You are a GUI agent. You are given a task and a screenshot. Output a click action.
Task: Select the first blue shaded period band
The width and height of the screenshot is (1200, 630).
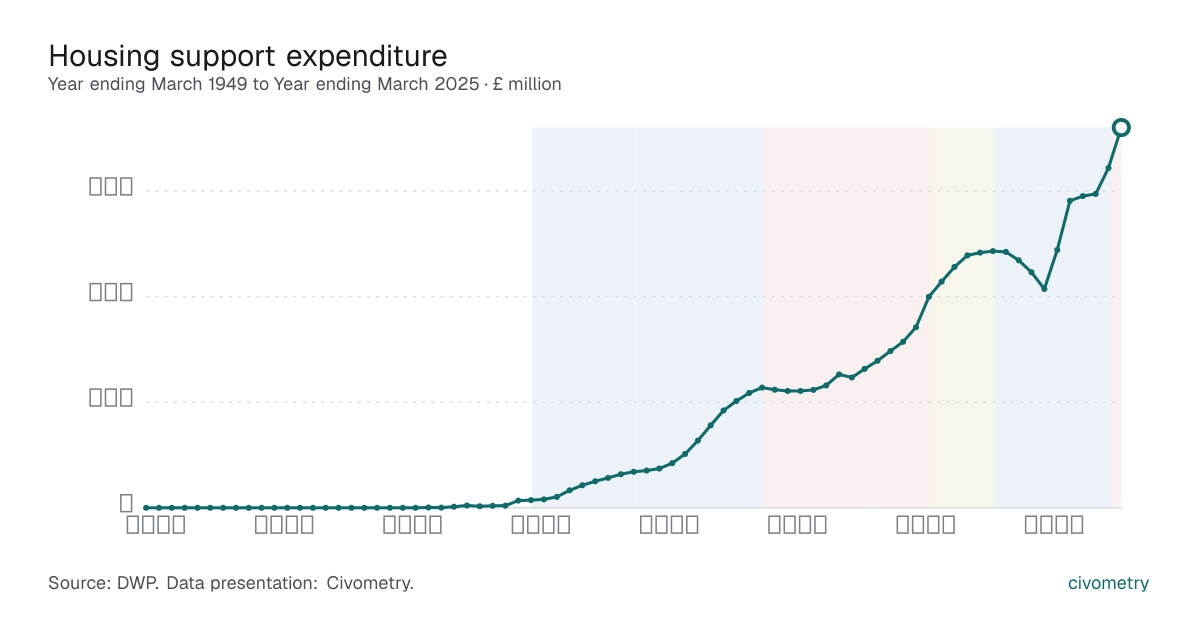click(647, 317)
